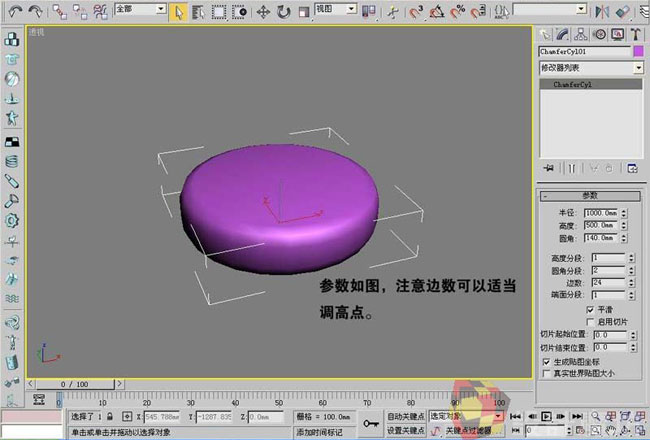Click the purple object color swatch
The image size is (650, 440).
(638, 51)
